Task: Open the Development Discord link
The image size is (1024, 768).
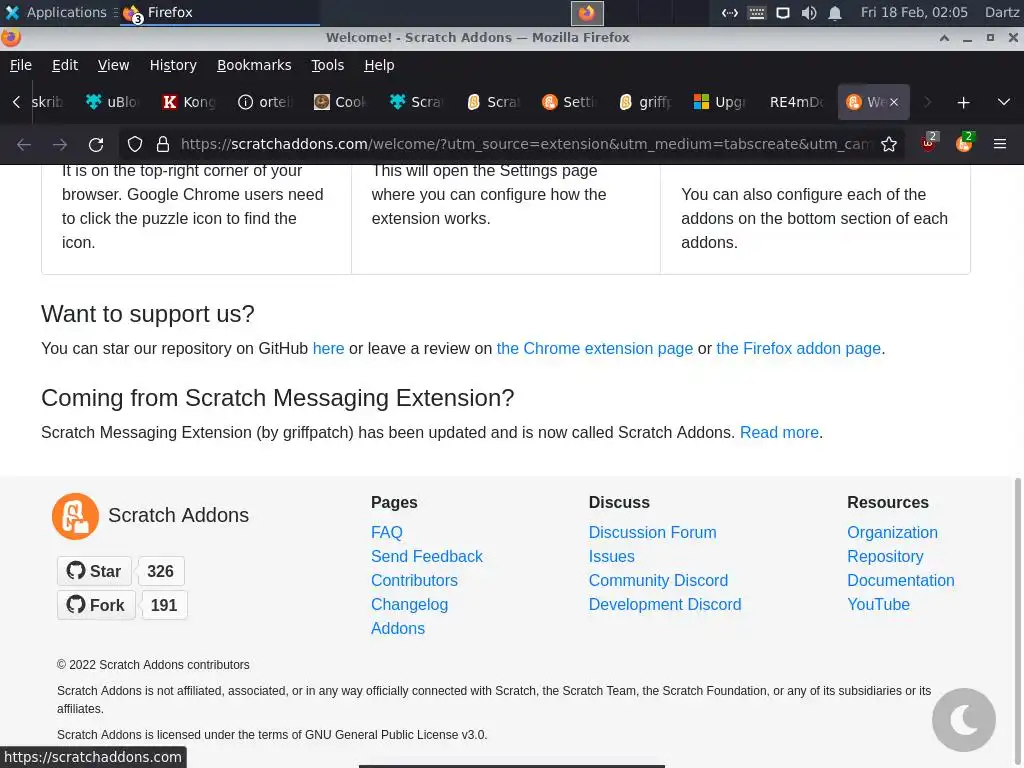Action: click(x=665, y=605)
